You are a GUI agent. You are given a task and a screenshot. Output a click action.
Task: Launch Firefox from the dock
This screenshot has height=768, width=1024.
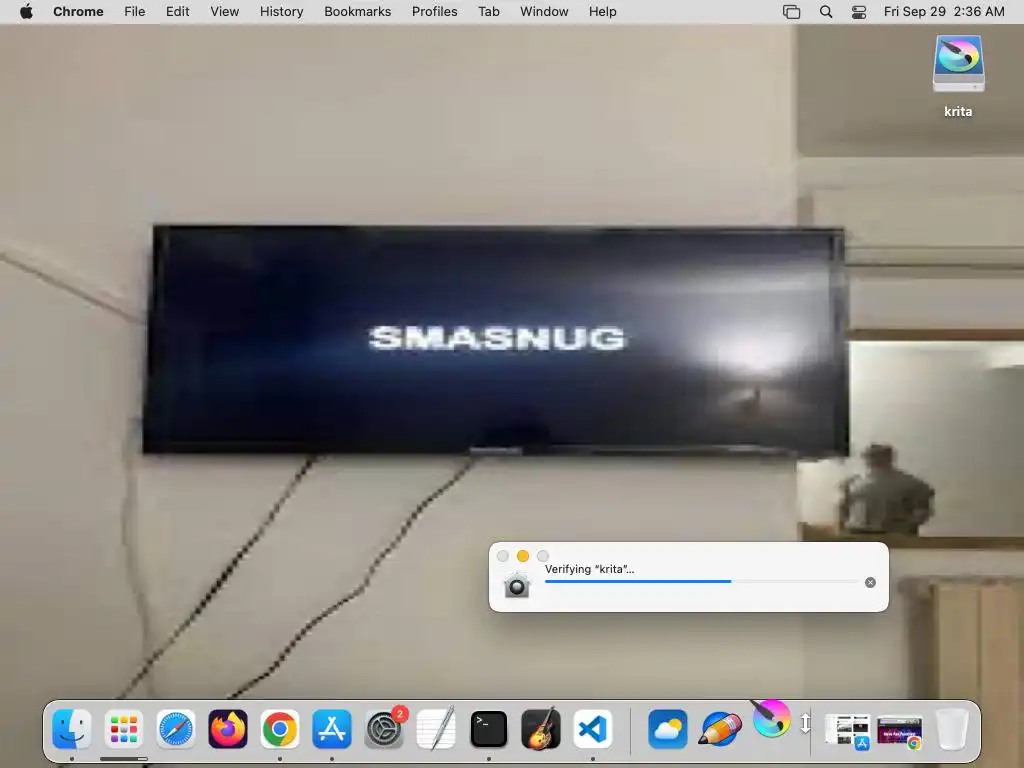[x=227, y=729]
